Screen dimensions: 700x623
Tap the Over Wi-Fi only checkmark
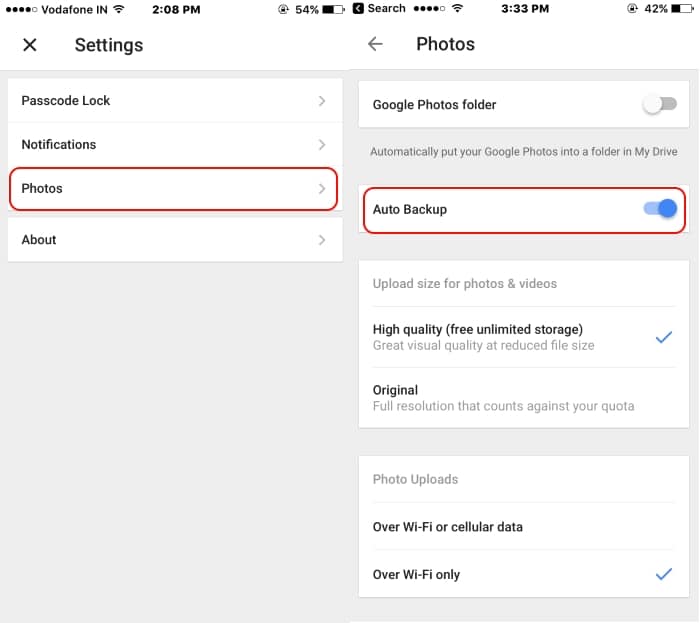tap(663, 573)
